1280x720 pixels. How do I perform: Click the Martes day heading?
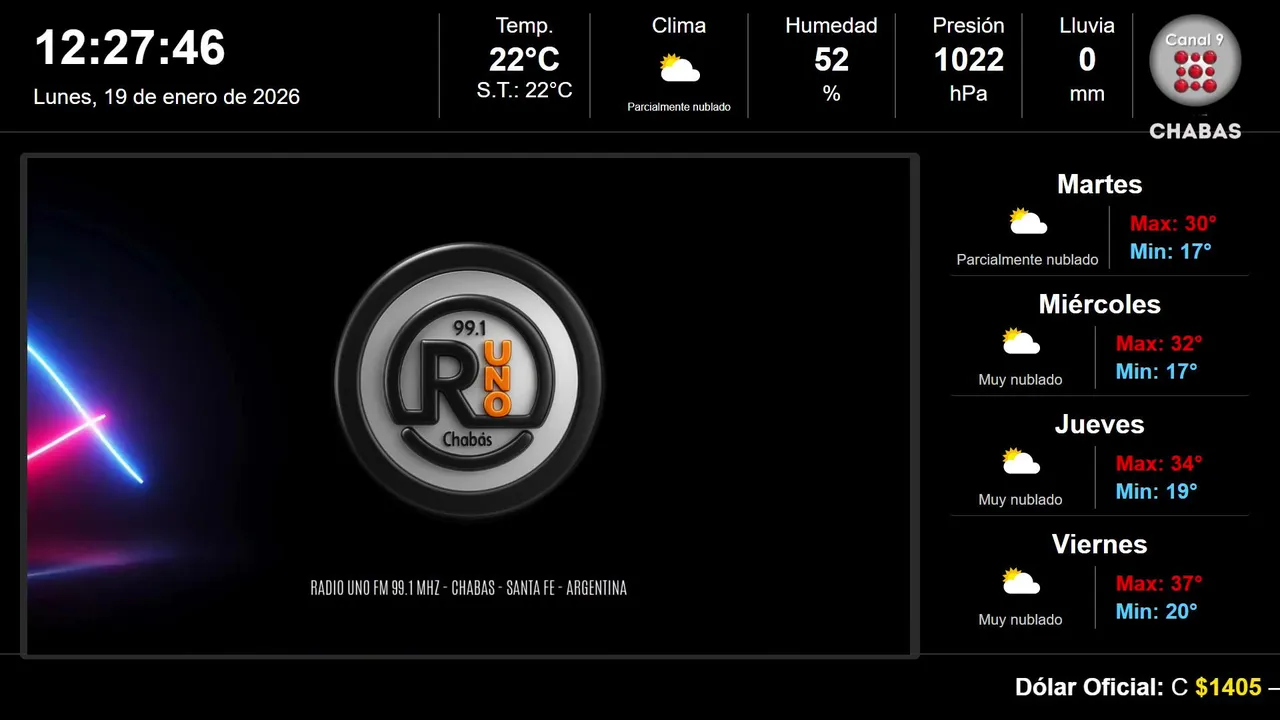point(1099,184)
